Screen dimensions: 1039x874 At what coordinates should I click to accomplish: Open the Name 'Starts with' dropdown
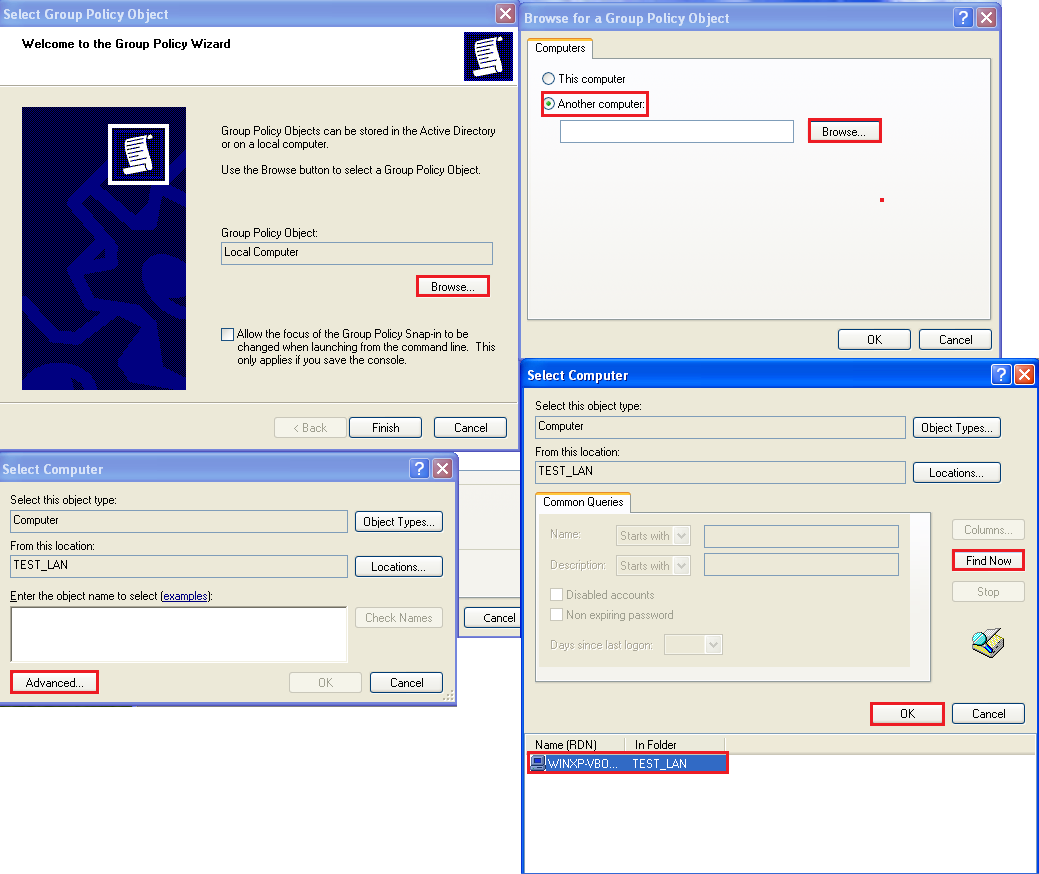(653, 535)
